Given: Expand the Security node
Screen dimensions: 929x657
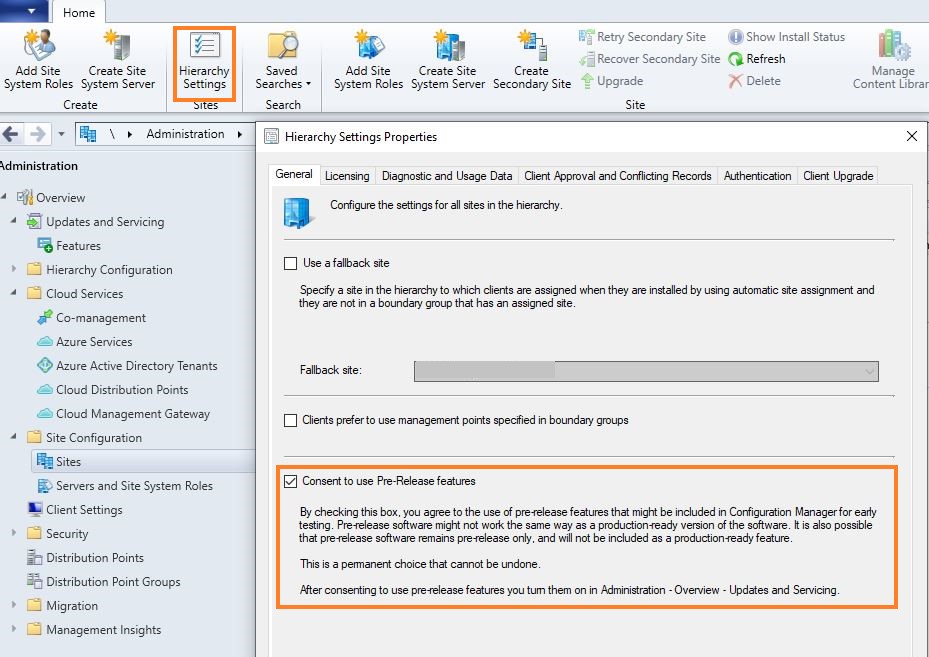Looking at the screenshot, I should click(x=14, y=533).
